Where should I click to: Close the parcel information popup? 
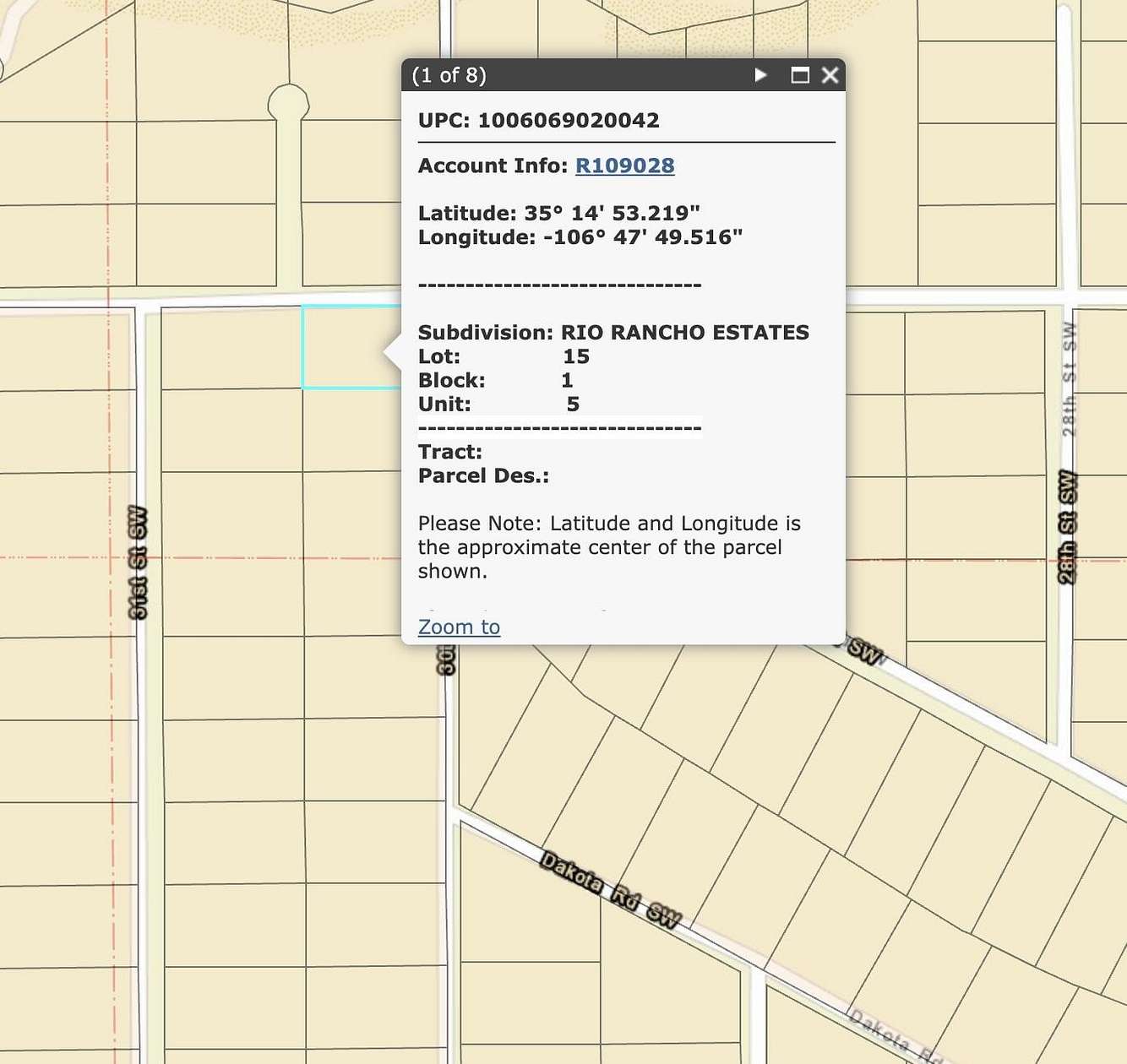click(830, 76)
